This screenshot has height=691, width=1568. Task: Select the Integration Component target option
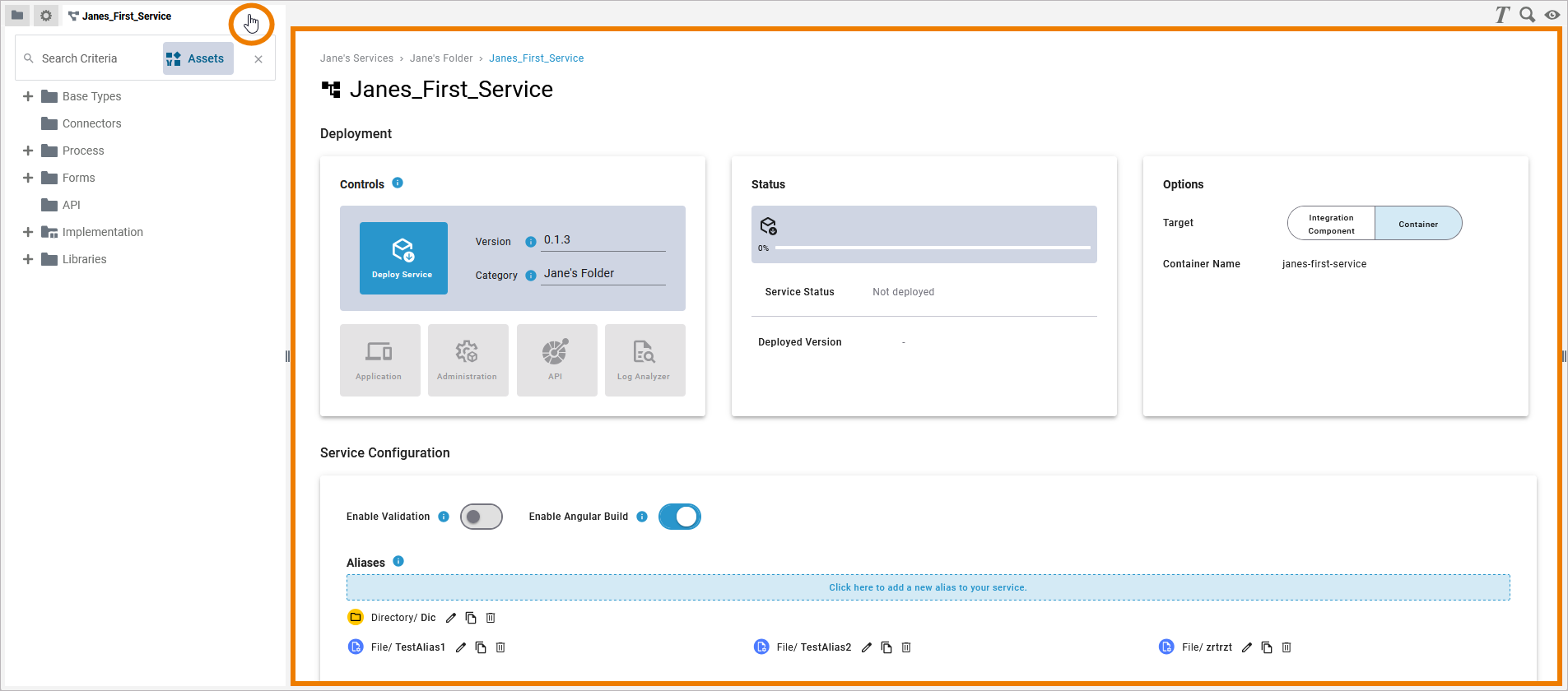click(x=1331, y=224)
